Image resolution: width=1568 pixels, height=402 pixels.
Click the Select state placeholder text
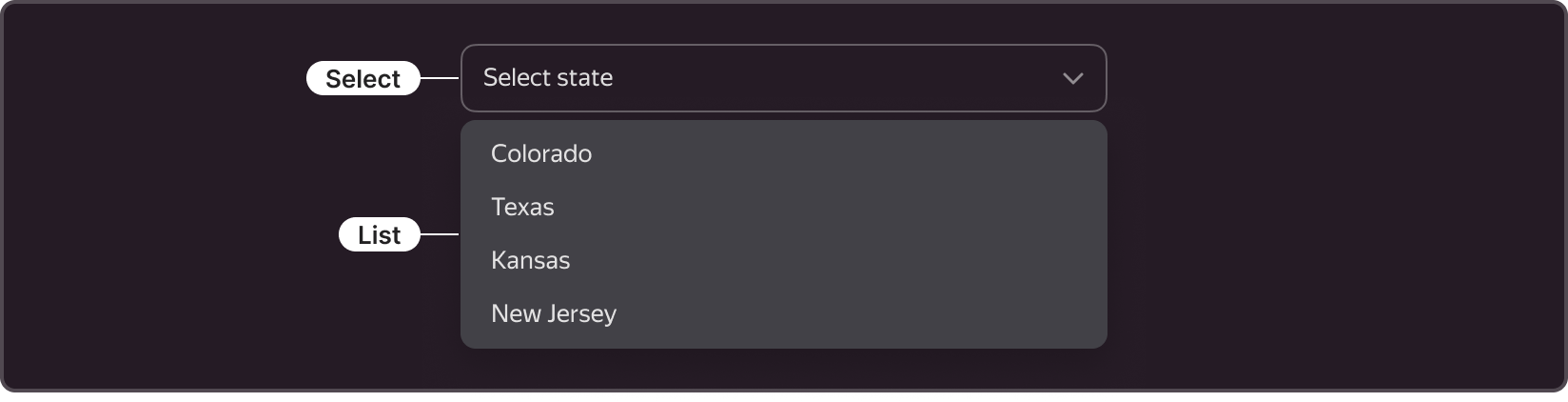point(548,77)
